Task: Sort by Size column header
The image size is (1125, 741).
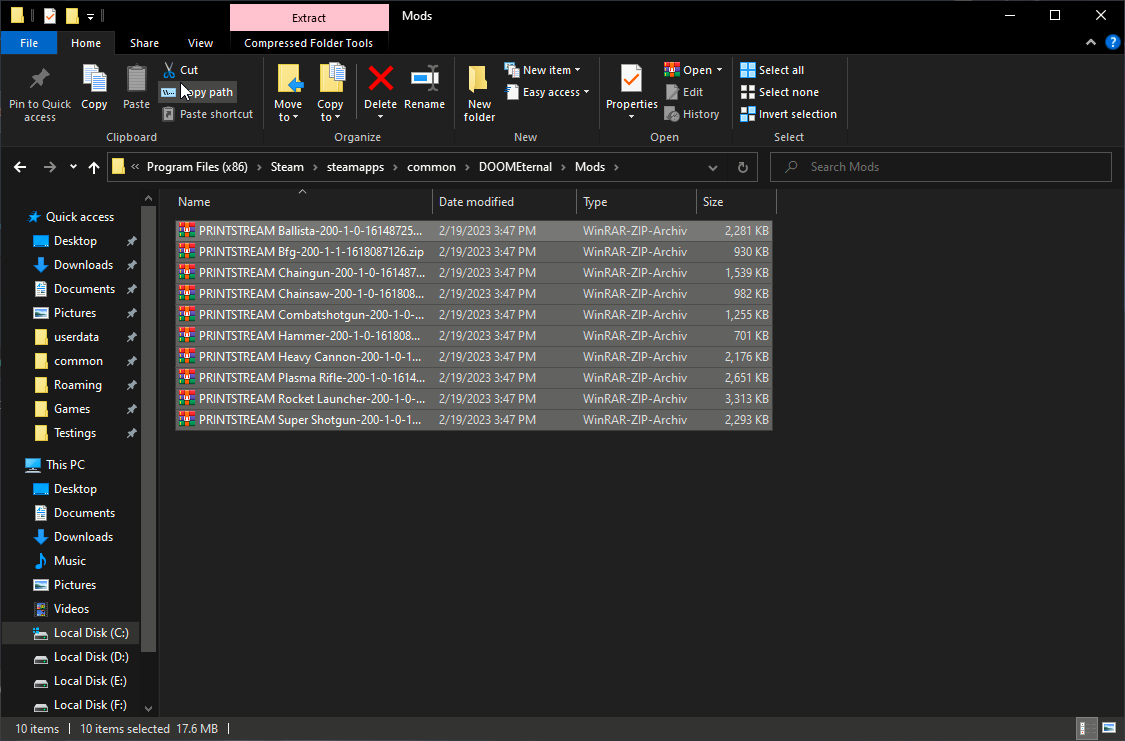Action: pos(736,202)
